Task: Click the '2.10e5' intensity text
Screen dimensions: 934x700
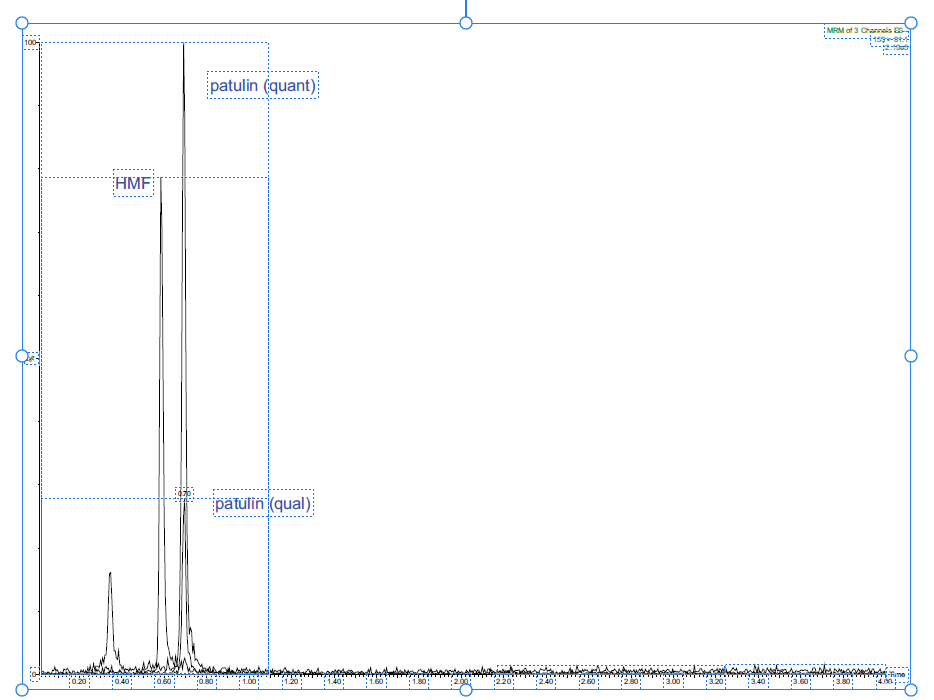Action: 896,48
